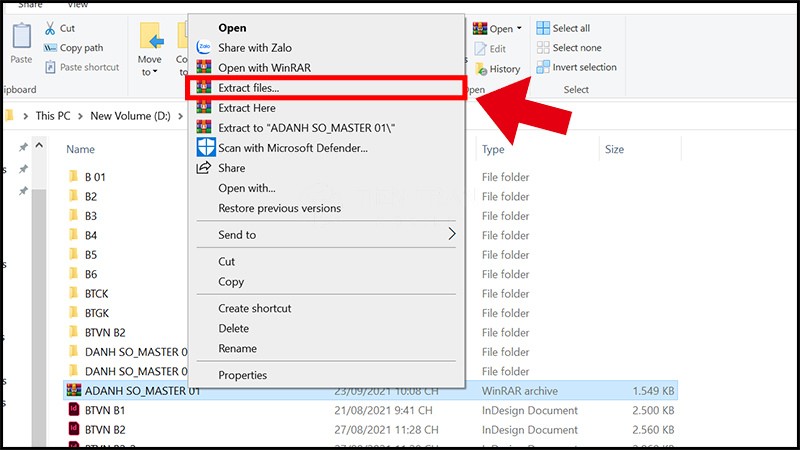The image size is (800, 450).
Task: Open the B 01 folder in list
Action: (97, 177)
